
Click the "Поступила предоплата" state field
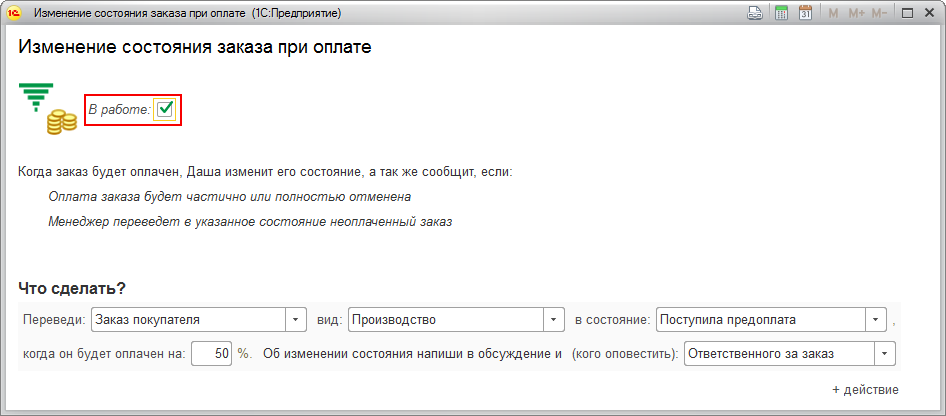tap(761, 320)
